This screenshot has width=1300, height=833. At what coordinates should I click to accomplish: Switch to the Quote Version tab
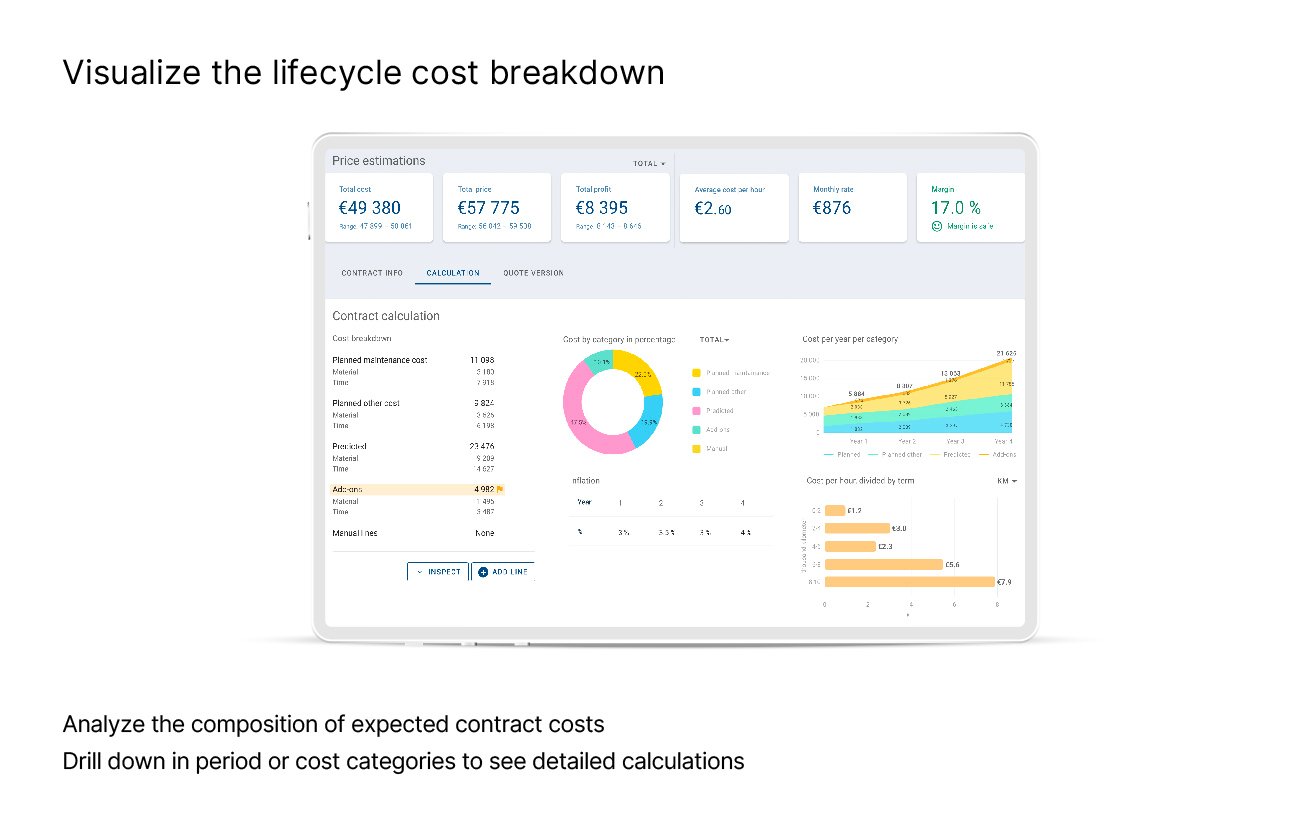[x=533, y=273]
